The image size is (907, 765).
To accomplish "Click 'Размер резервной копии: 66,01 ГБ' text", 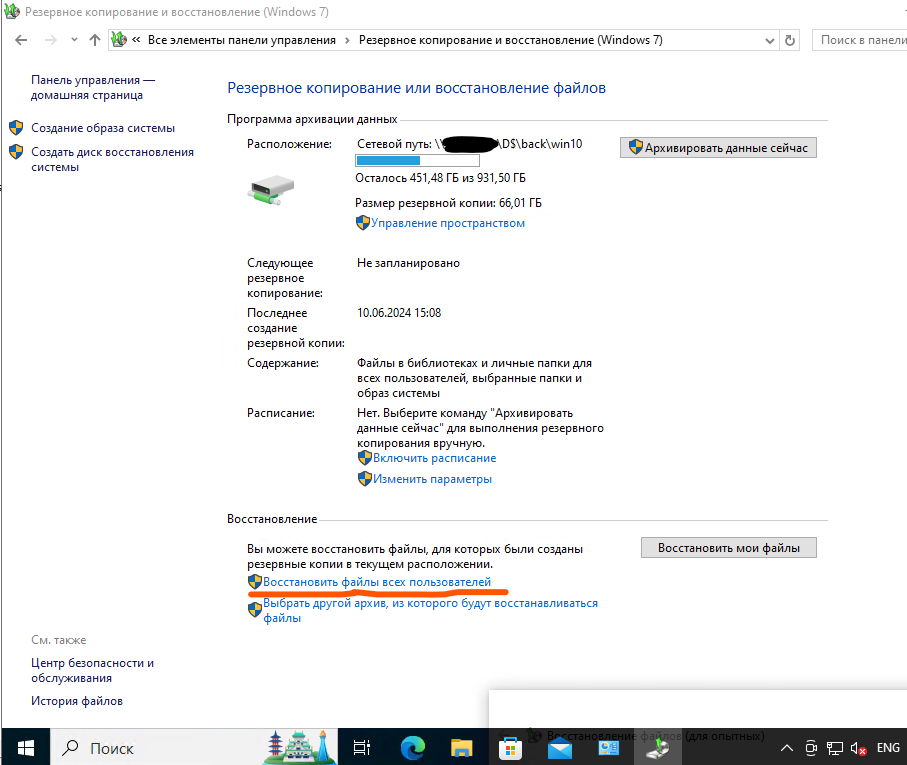I will (x=448, y=203).
